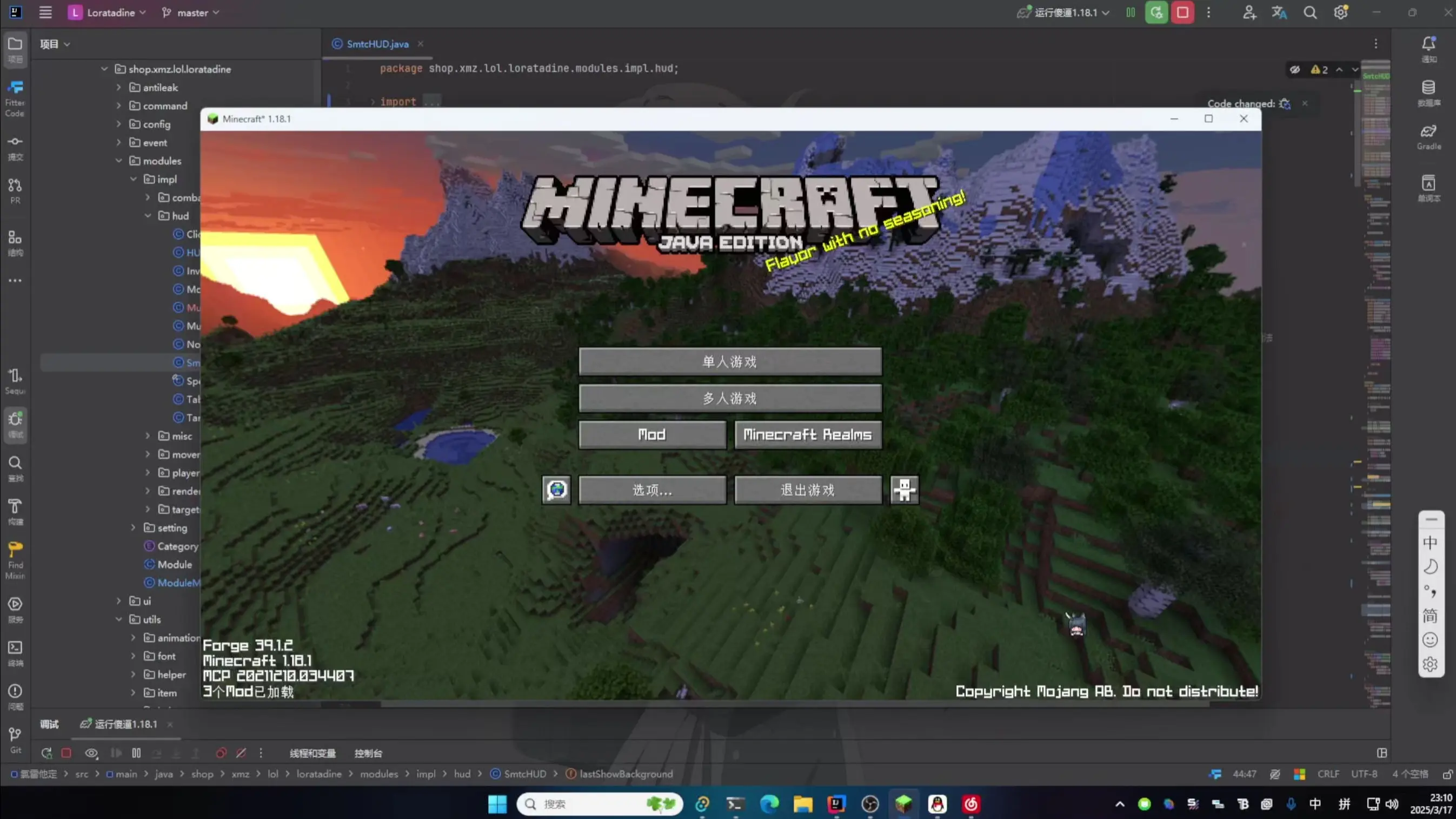Mute breakpoints in the debug toolbar
This screenshot has height=819, width=1456.
(241, 753)
